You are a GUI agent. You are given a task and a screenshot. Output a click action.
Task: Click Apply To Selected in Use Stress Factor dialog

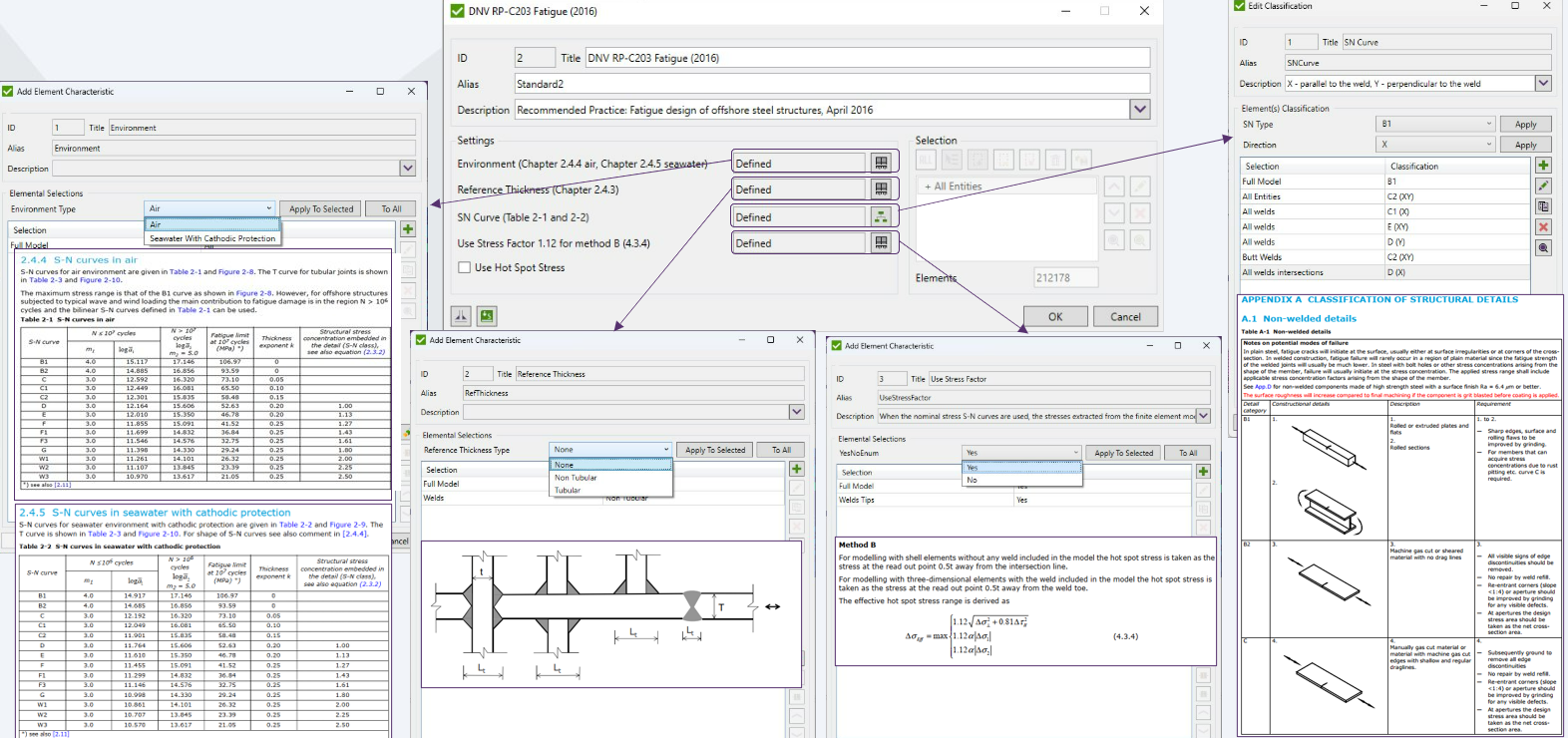[x=1123, y=453]
